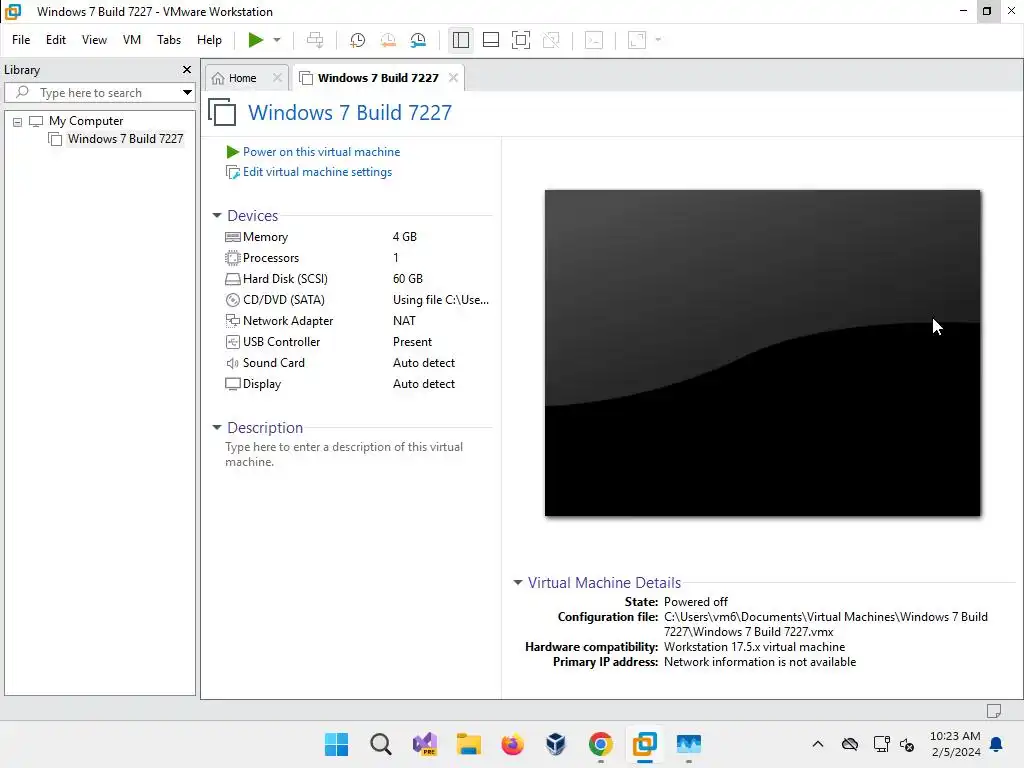Open the Tabs menu
Viewport: 1024px width, 768px height.
(x=168, y=40)
